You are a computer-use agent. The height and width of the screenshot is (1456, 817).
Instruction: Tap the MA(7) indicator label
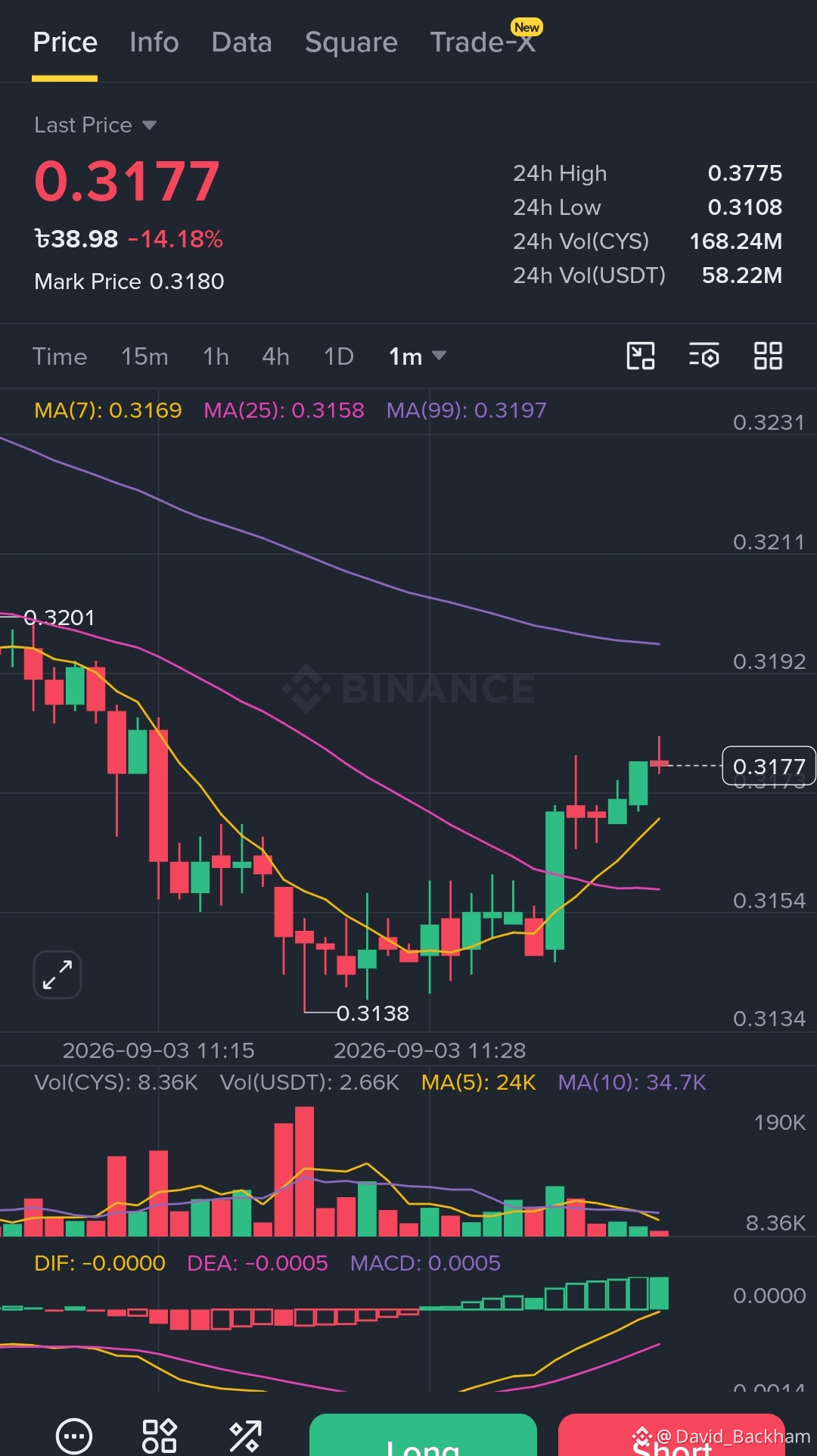108,410
